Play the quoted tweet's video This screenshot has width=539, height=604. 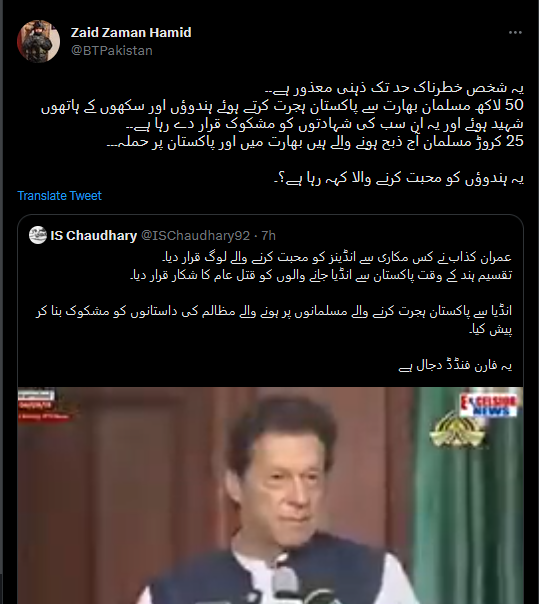(270, 495)
